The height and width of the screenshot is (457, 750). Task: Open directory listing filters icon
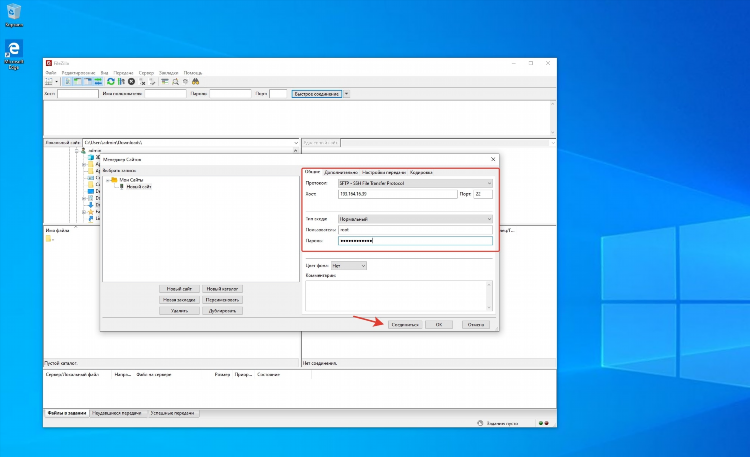click(x=165, y=82)
